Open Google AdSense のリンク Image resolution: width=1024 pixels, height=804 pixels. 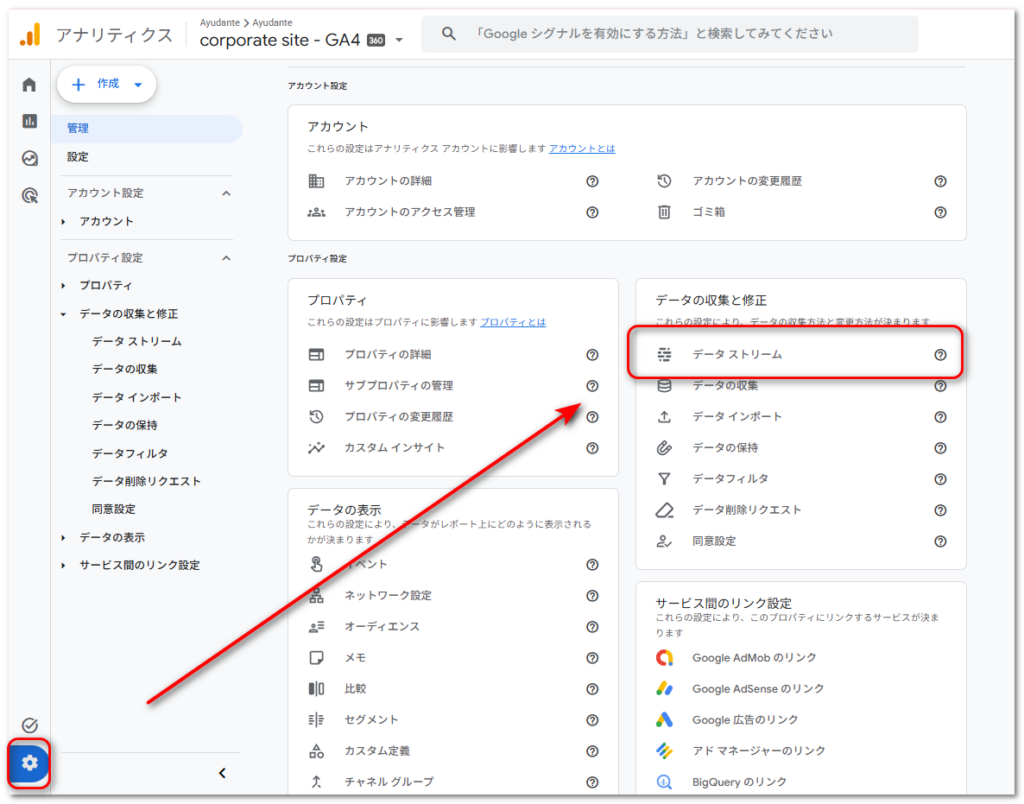pyautogui.click(x=758, y=689)
